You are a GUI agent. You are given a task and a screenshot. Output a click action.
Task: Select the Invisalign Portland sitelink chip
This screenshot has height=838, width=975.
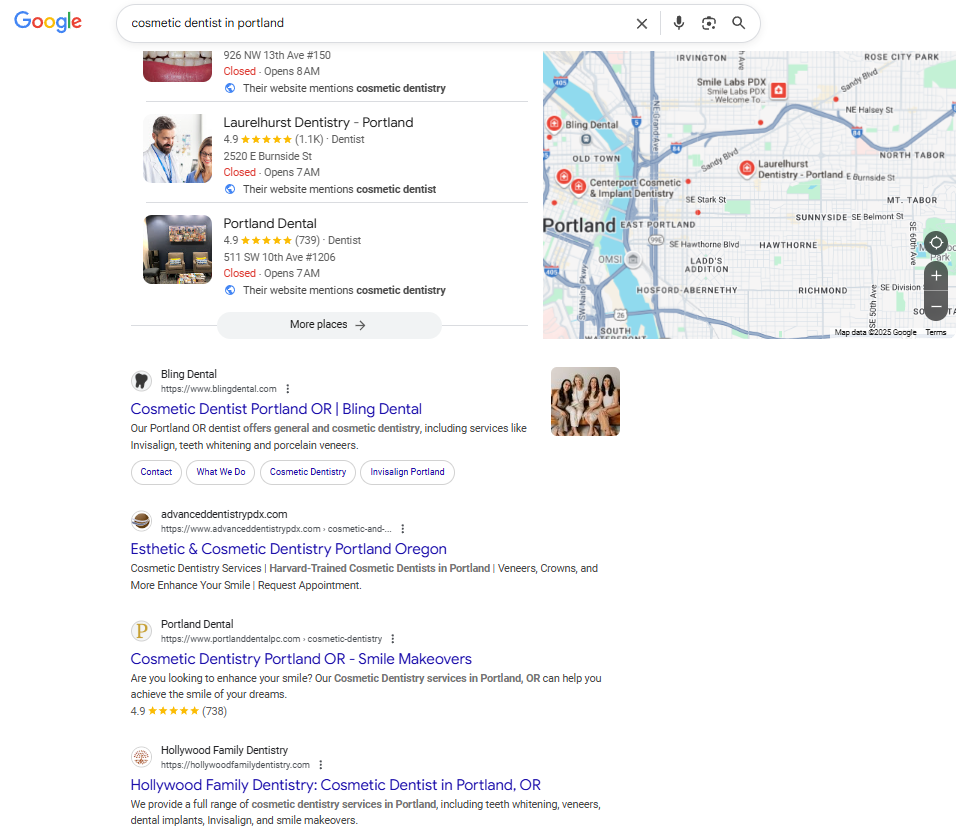pos(407,472)
